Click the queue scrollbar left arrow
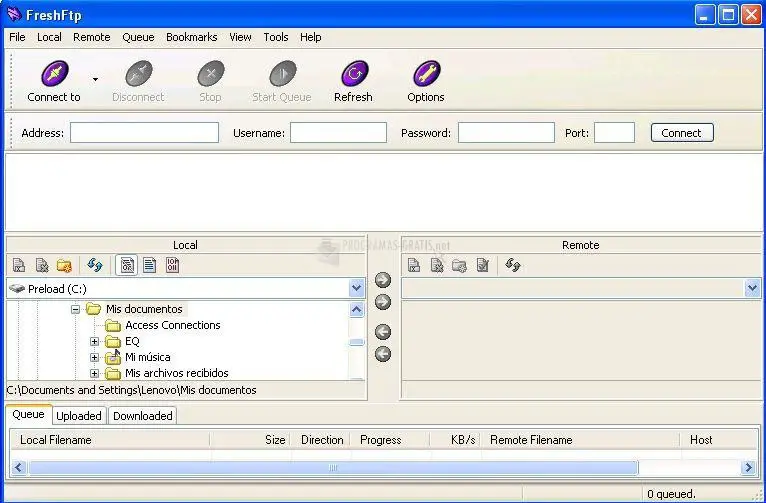 (x=19, y=468)
